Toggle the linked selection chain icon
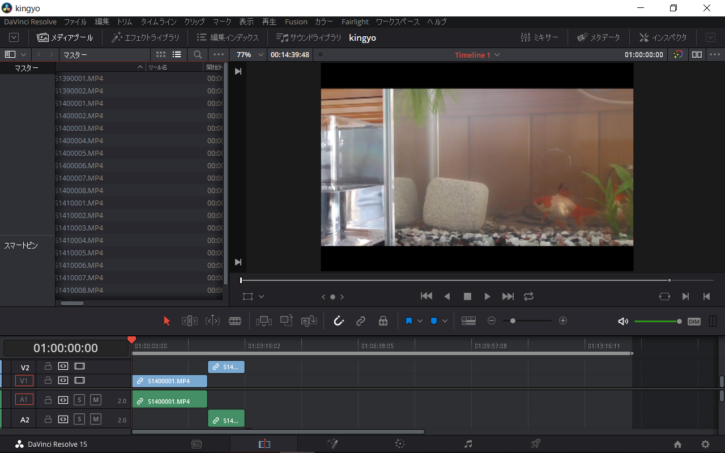This screenshot has height=453, width=725. pyautogui.click(x=361, y=321)
